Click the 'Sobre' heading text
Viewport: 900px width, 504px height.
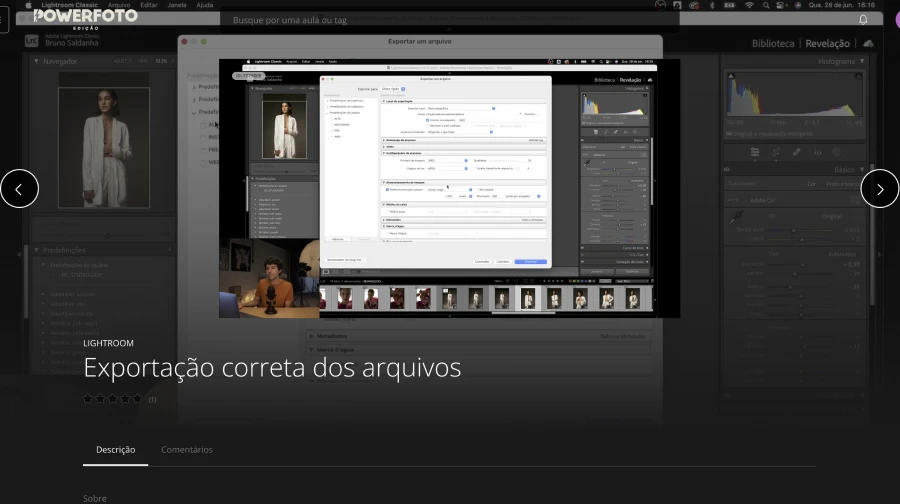click(95, 498)
